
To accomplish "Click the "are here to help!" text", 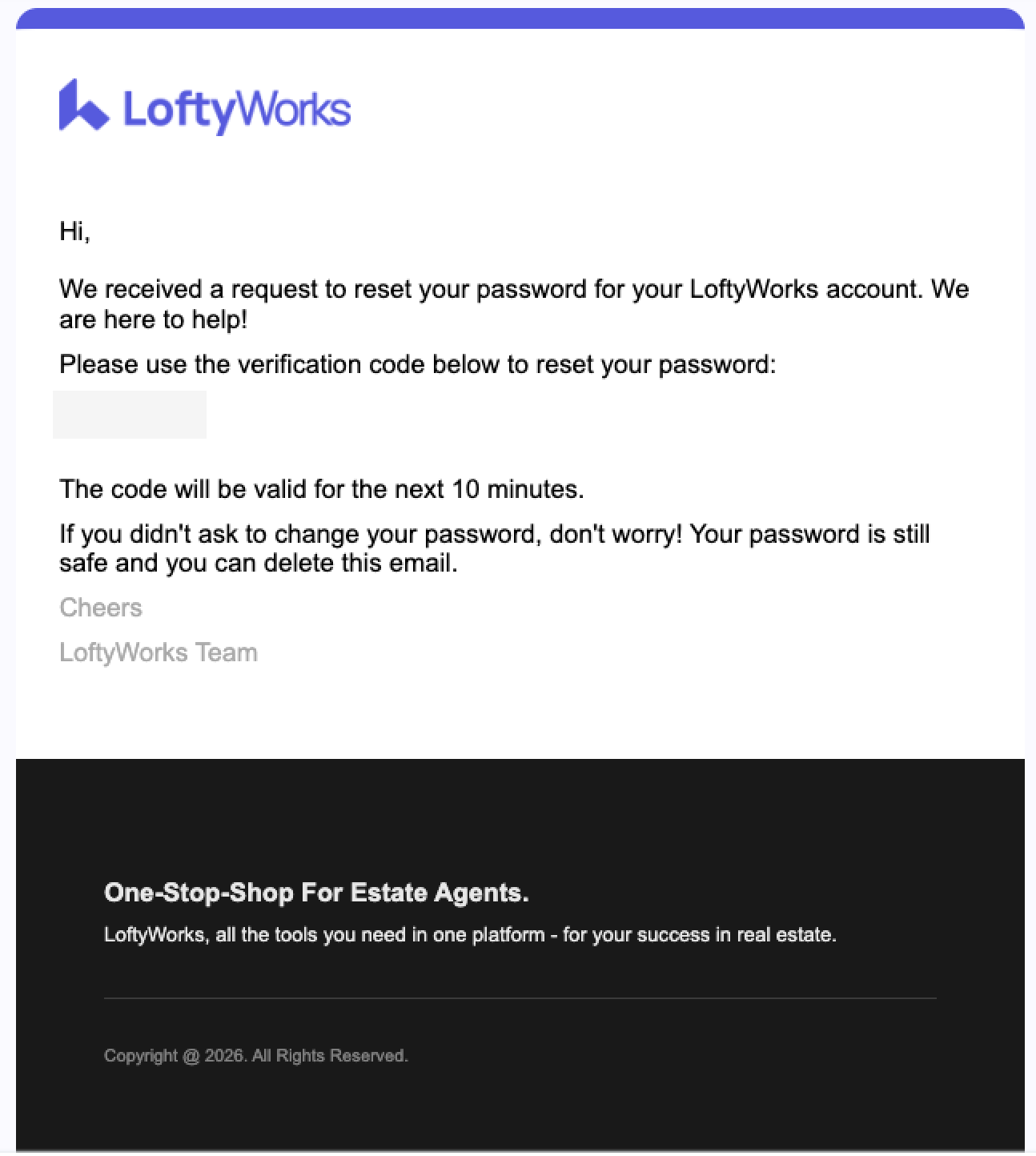I will (153, 320).
